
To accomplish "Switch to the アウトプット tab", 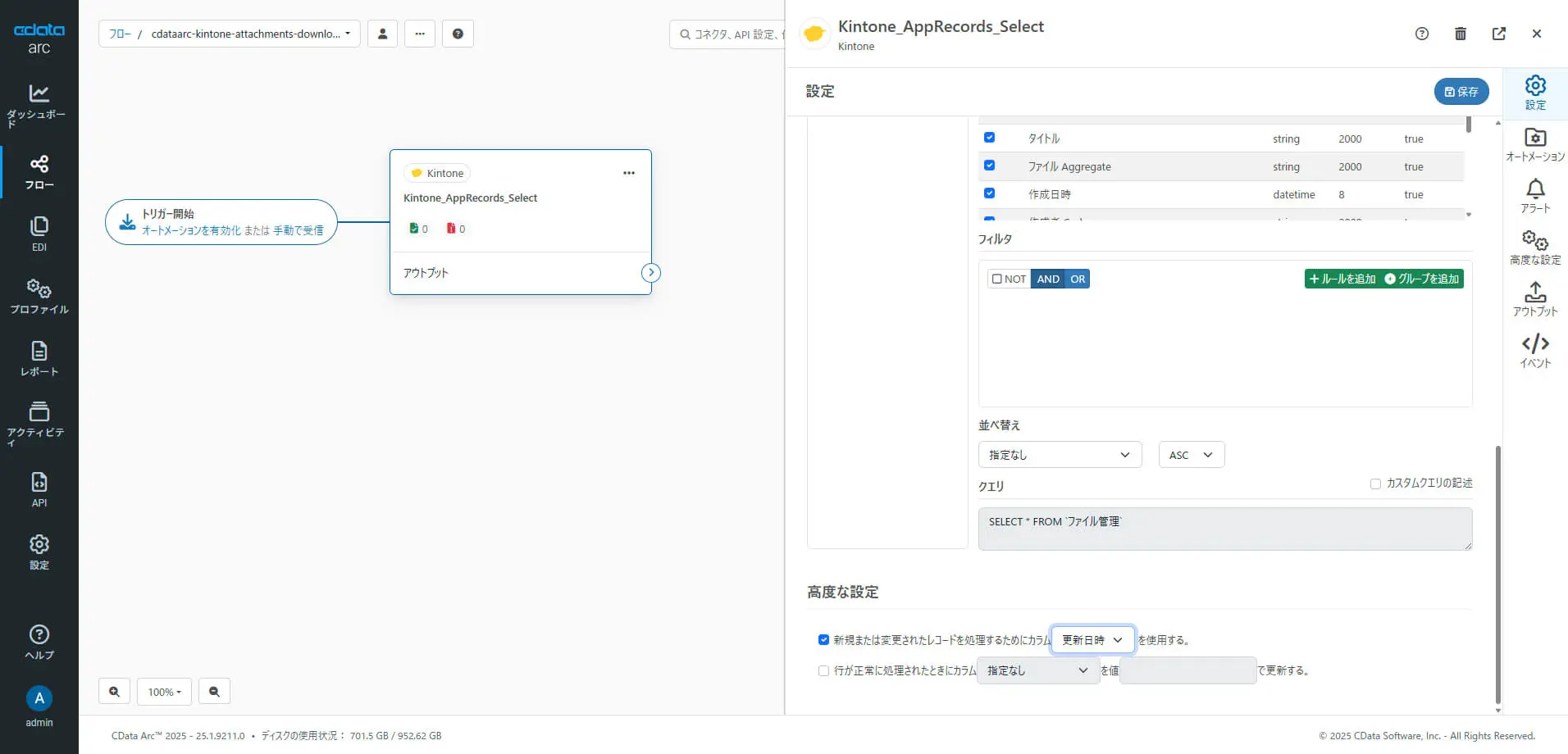I will tap(1534, 299).
